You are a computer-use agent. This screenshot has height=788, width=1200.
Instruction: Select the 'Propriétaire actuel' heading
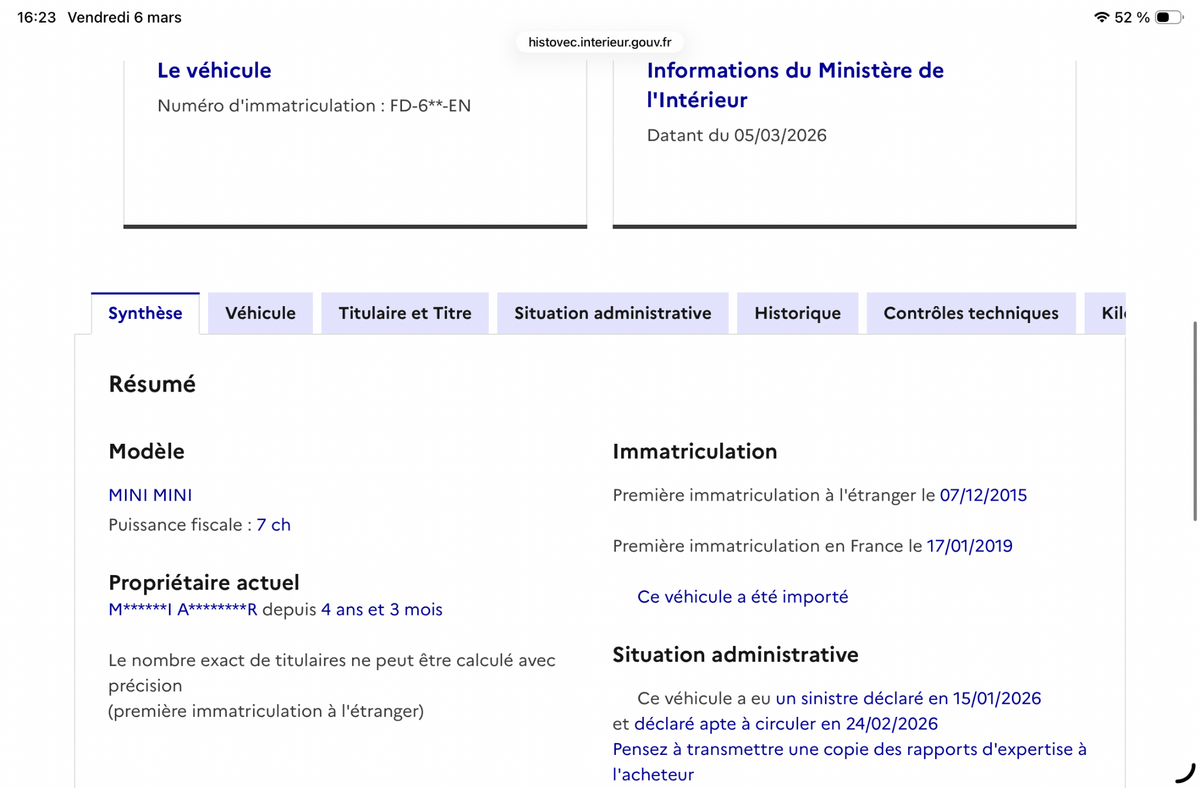pyautogui.click(x=204, y=582)
